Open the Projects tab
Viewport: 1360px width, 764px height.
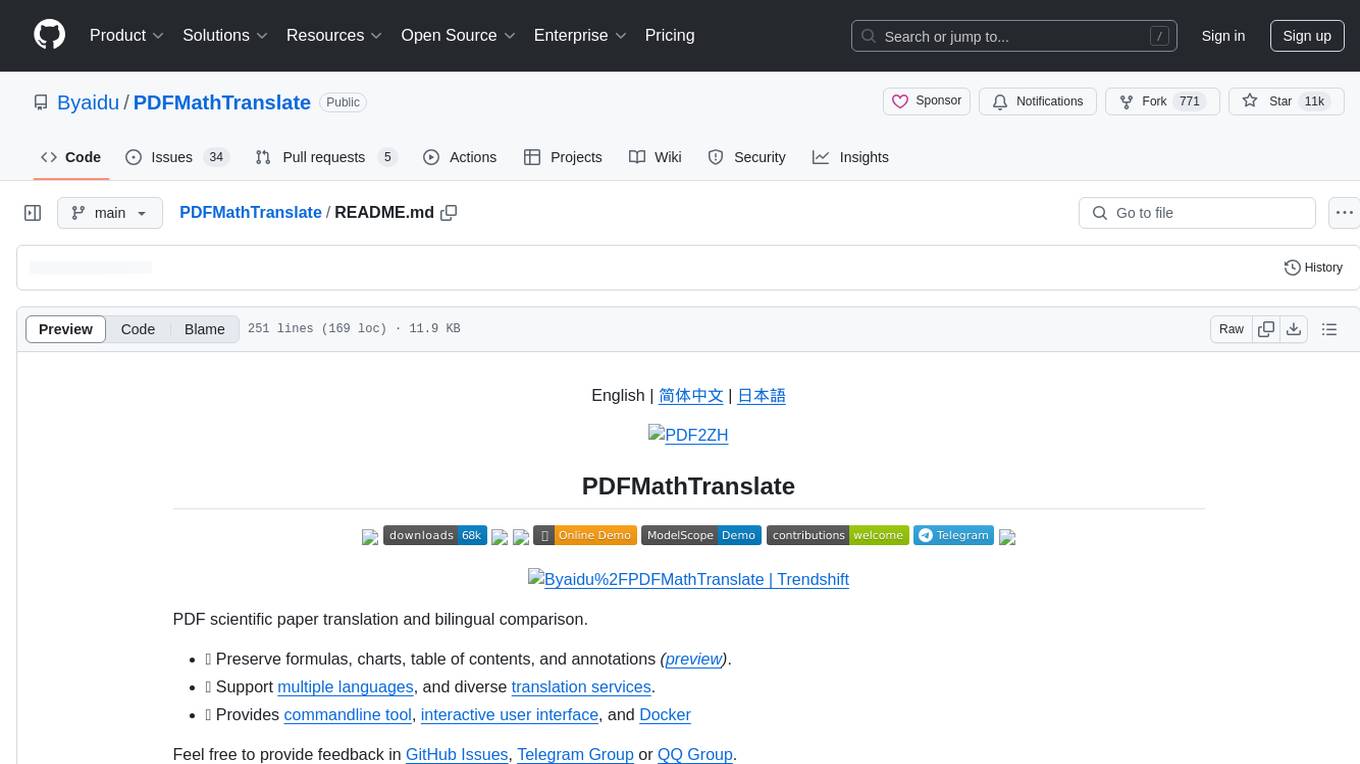tap(563, 157)
